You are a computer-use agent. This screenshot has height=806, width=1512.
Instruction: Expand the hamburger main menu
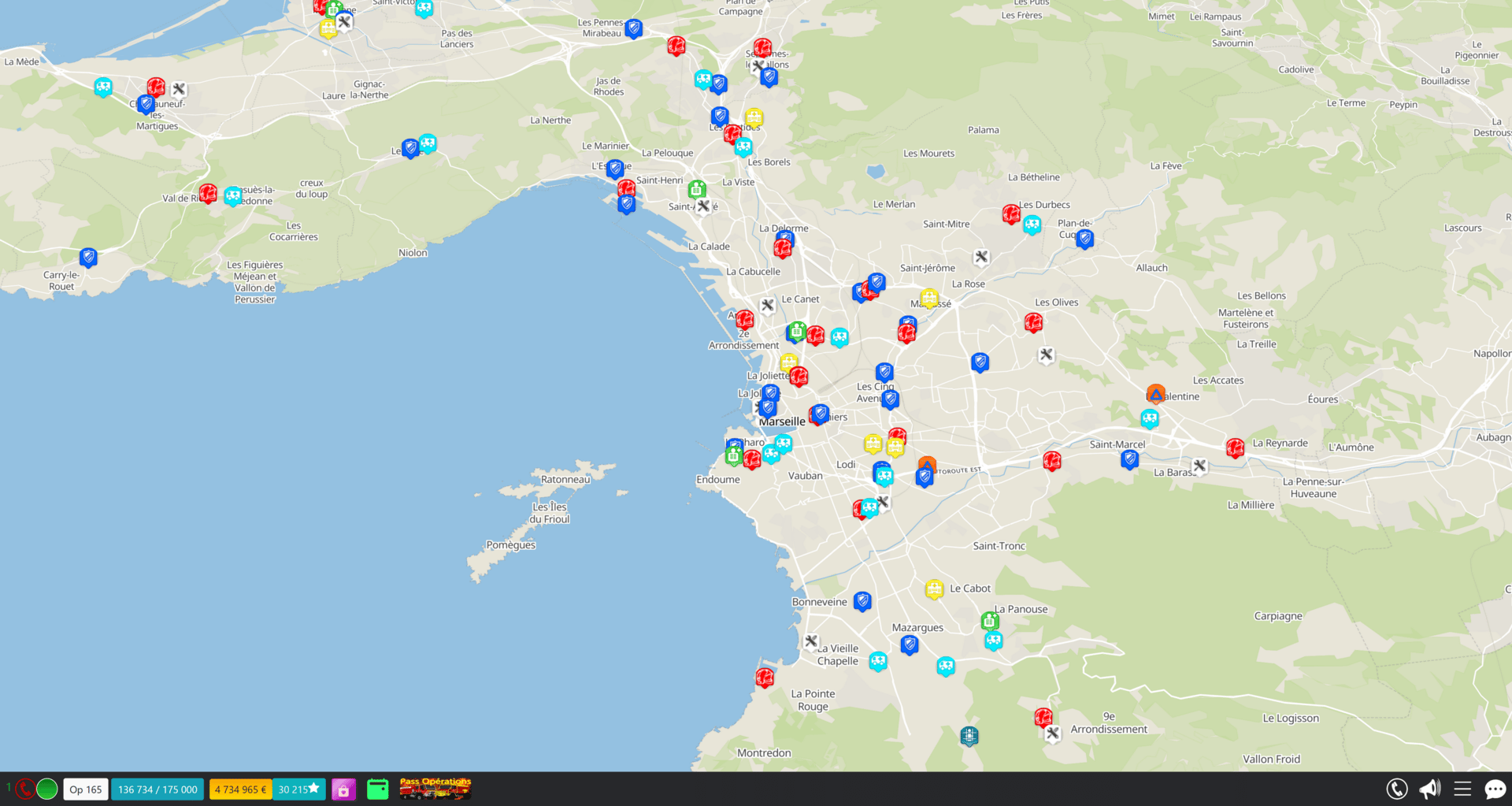coord(1462,789)
